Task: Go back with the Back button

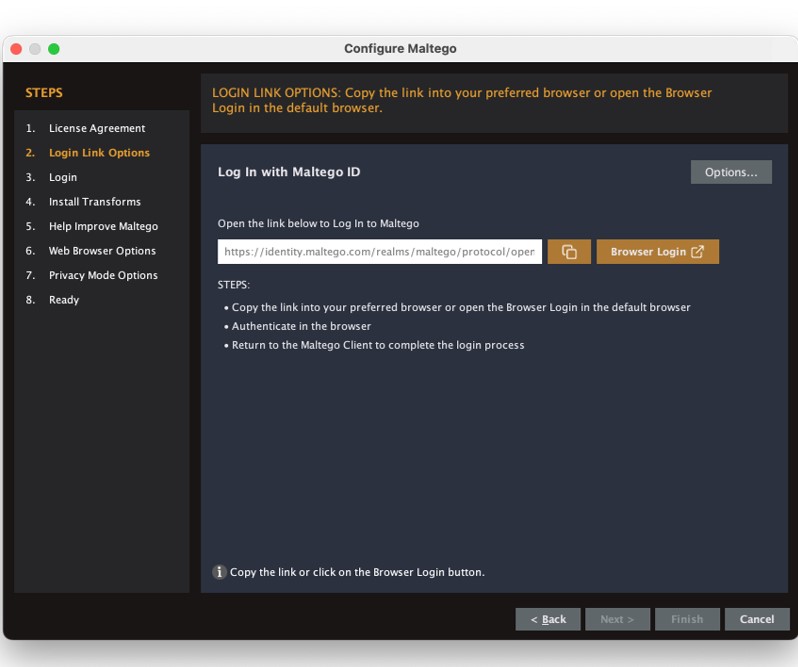Action: [548, 619]
